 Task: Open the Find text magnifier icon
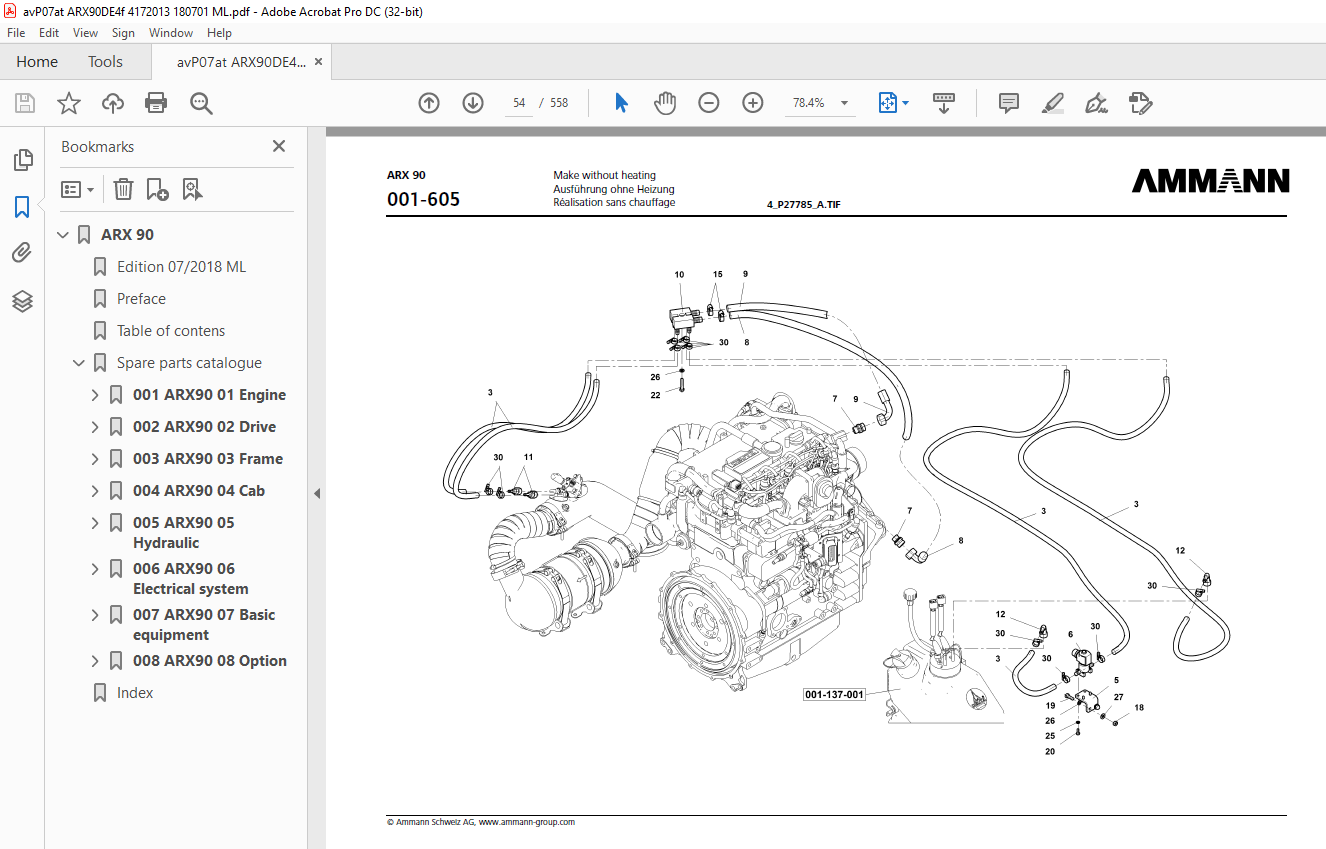click(201, 103)
